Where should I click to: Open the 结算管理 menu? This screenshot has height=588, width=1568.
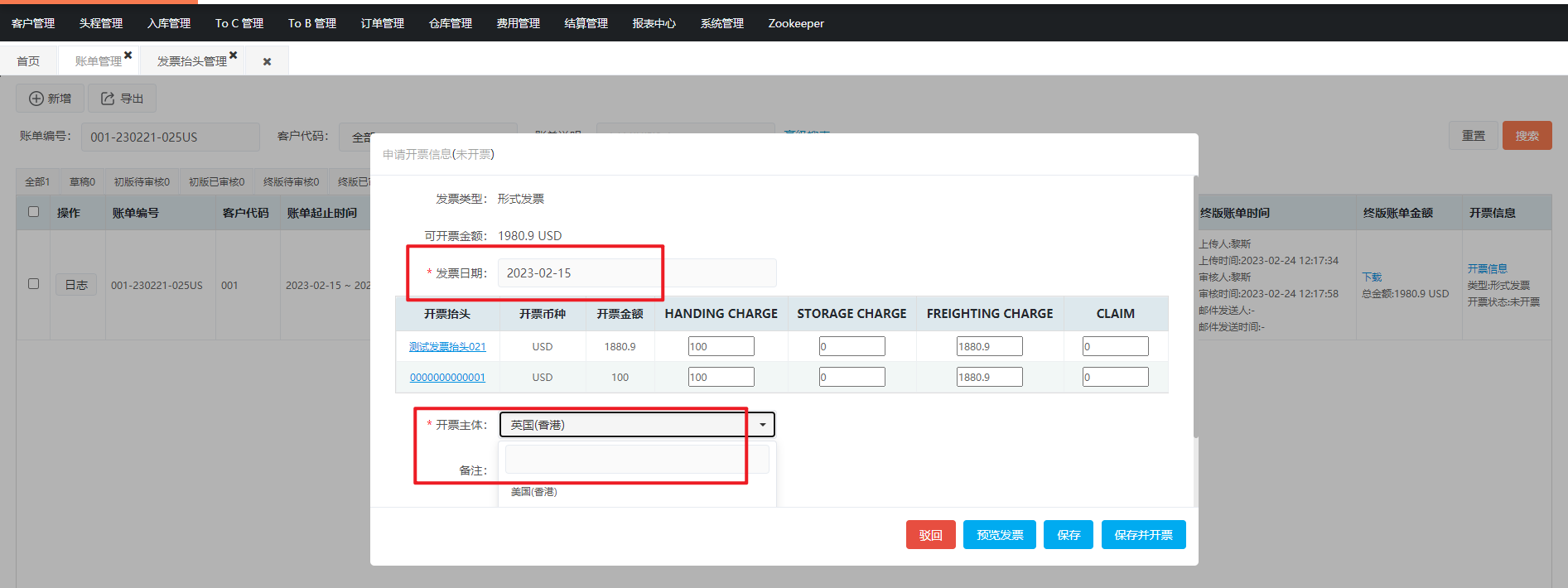pos(586,23)
